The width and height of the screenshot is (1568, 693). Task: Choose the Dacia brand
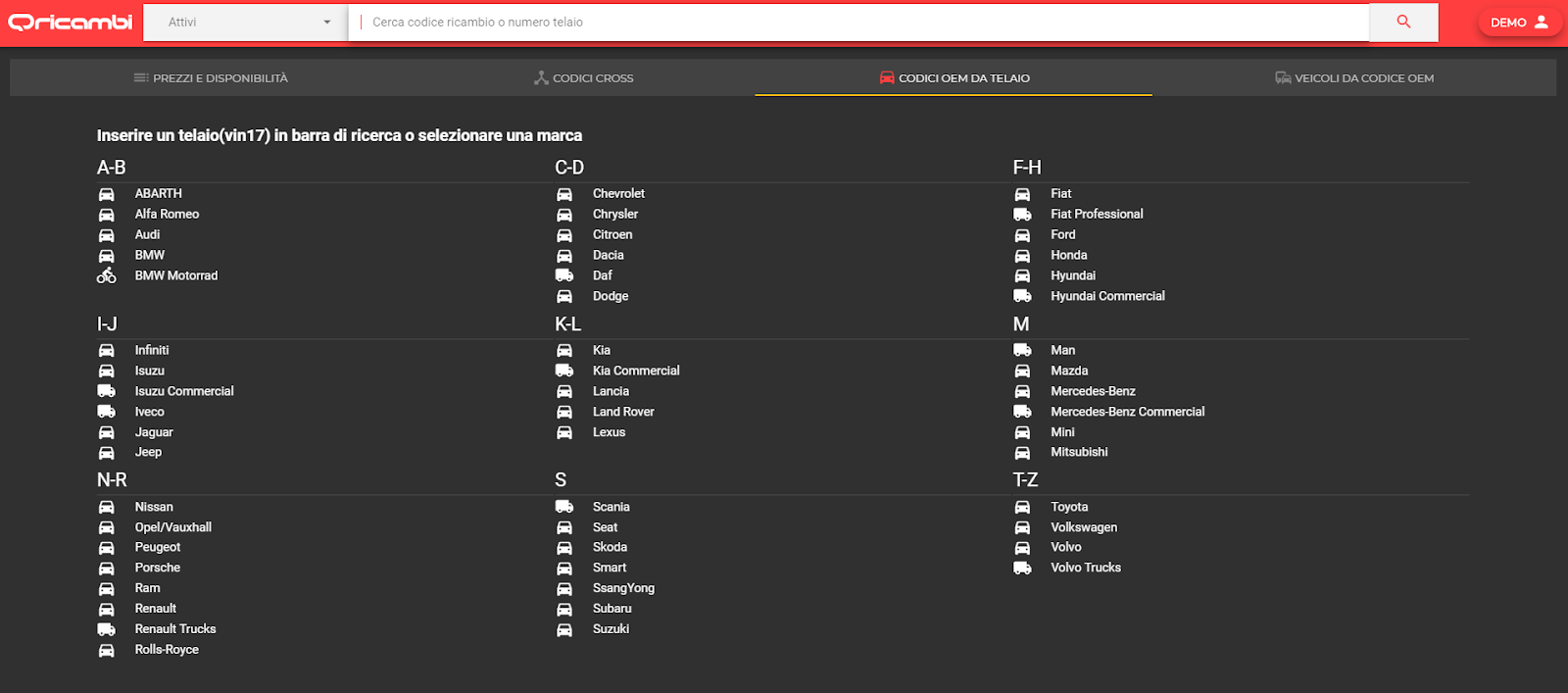coord(608,255)
